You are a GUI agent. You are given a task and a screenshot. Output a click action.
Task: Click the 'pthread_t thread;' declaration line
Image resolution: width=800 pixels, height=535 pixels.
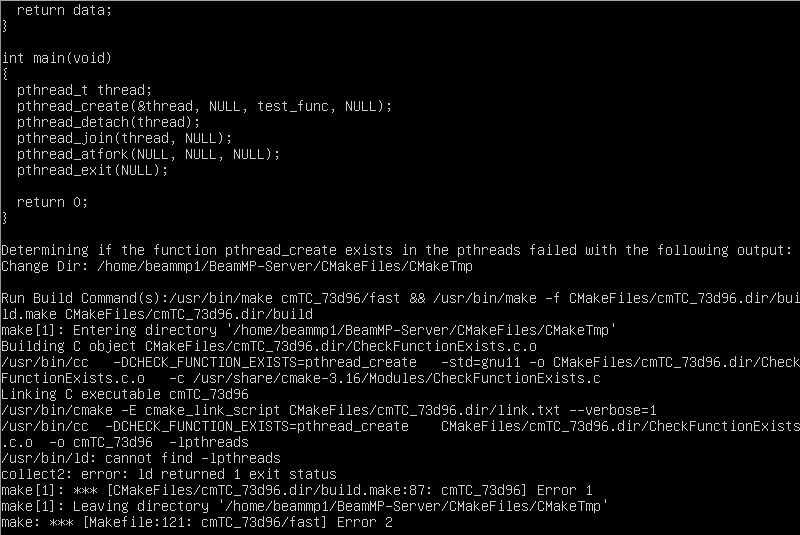(84, 90)
